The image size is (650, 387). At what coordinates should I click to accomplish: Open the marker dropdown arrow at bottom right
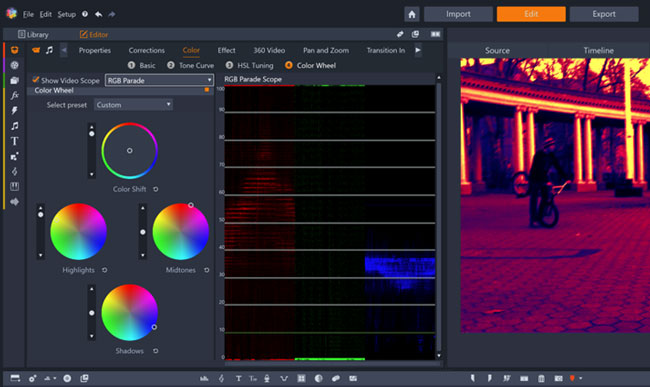point(581,378)
